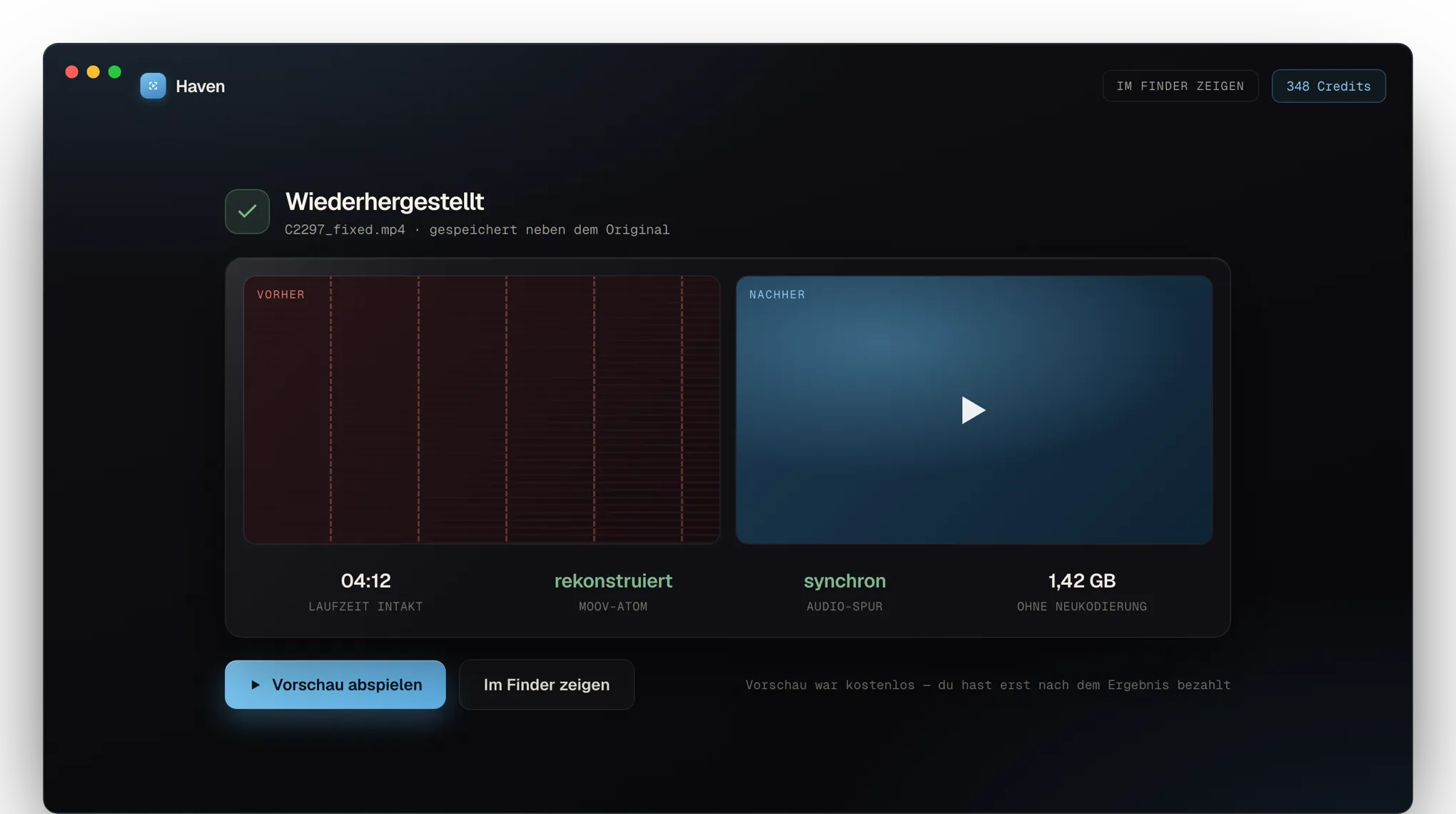1456x814 pixels.
Task: Open the 348 Credits balance
Action: point(1328,86)
